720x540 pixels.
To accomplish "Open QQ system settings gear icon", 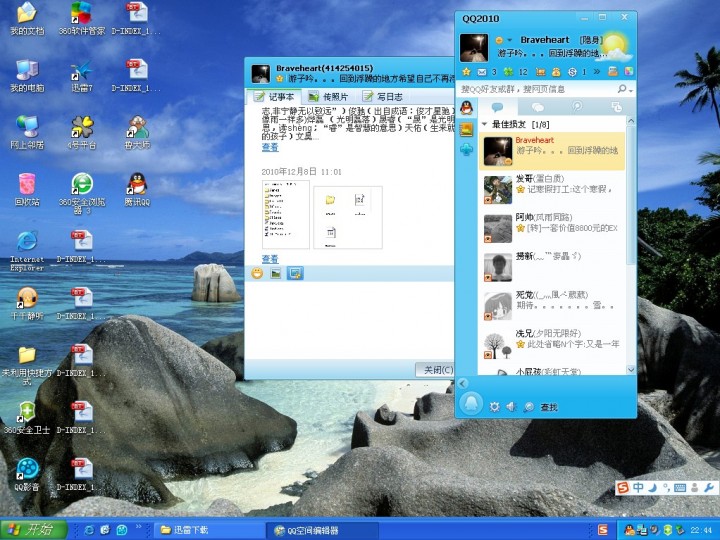I will (494, 407).
